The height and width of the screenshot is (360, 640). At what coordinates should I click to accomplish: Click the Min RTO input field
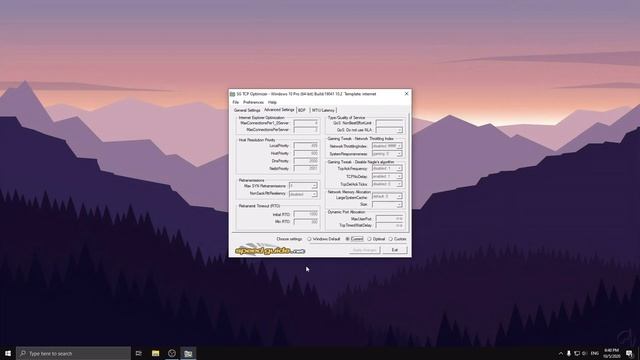click(306, 221)
